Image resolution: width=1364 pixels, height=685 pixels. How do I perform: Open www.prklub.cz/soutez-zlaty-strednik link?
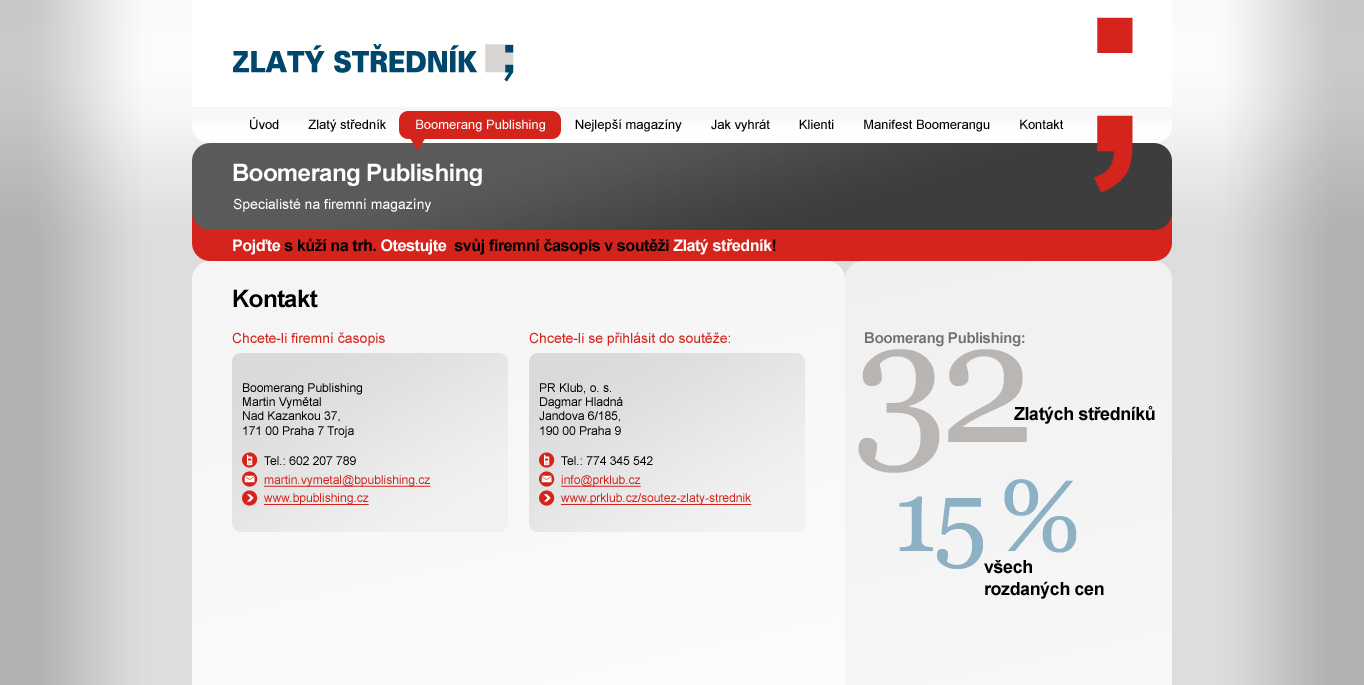click(656, 498)
